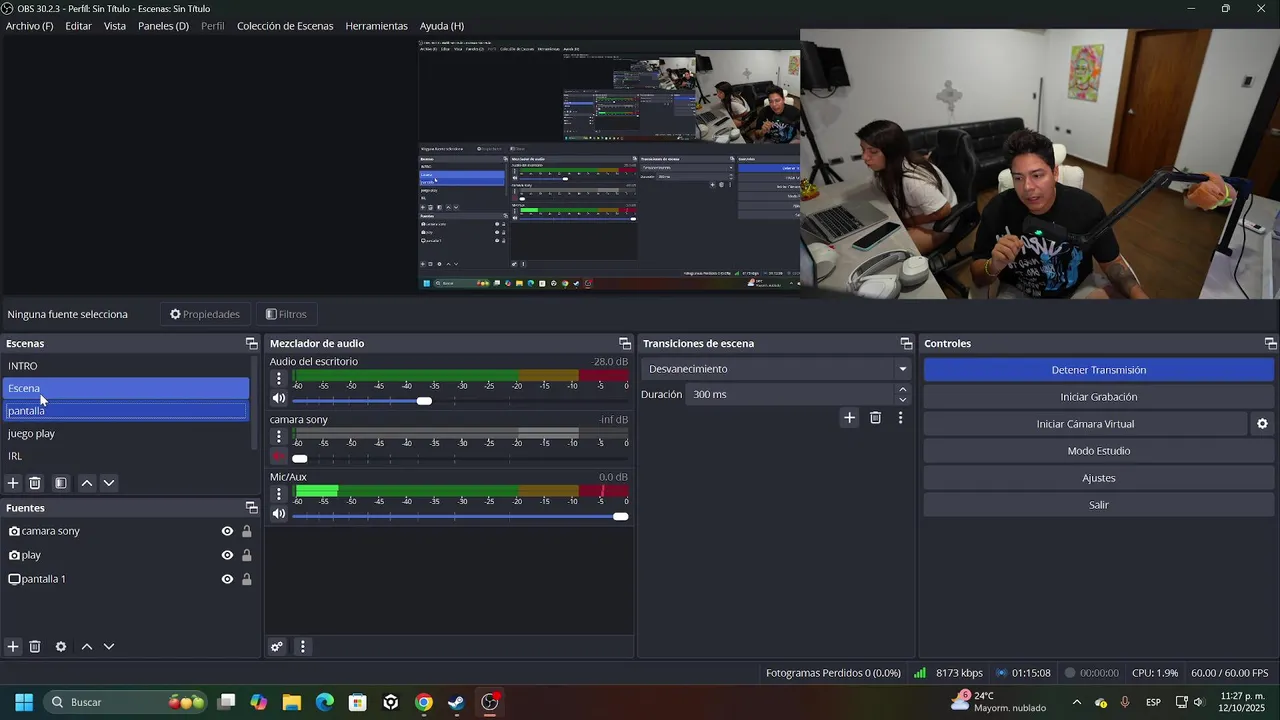The height and width of the screenshot is (720, 1280).
Task: Move scene up with the up arrow
Action: (x=87, y=483)
